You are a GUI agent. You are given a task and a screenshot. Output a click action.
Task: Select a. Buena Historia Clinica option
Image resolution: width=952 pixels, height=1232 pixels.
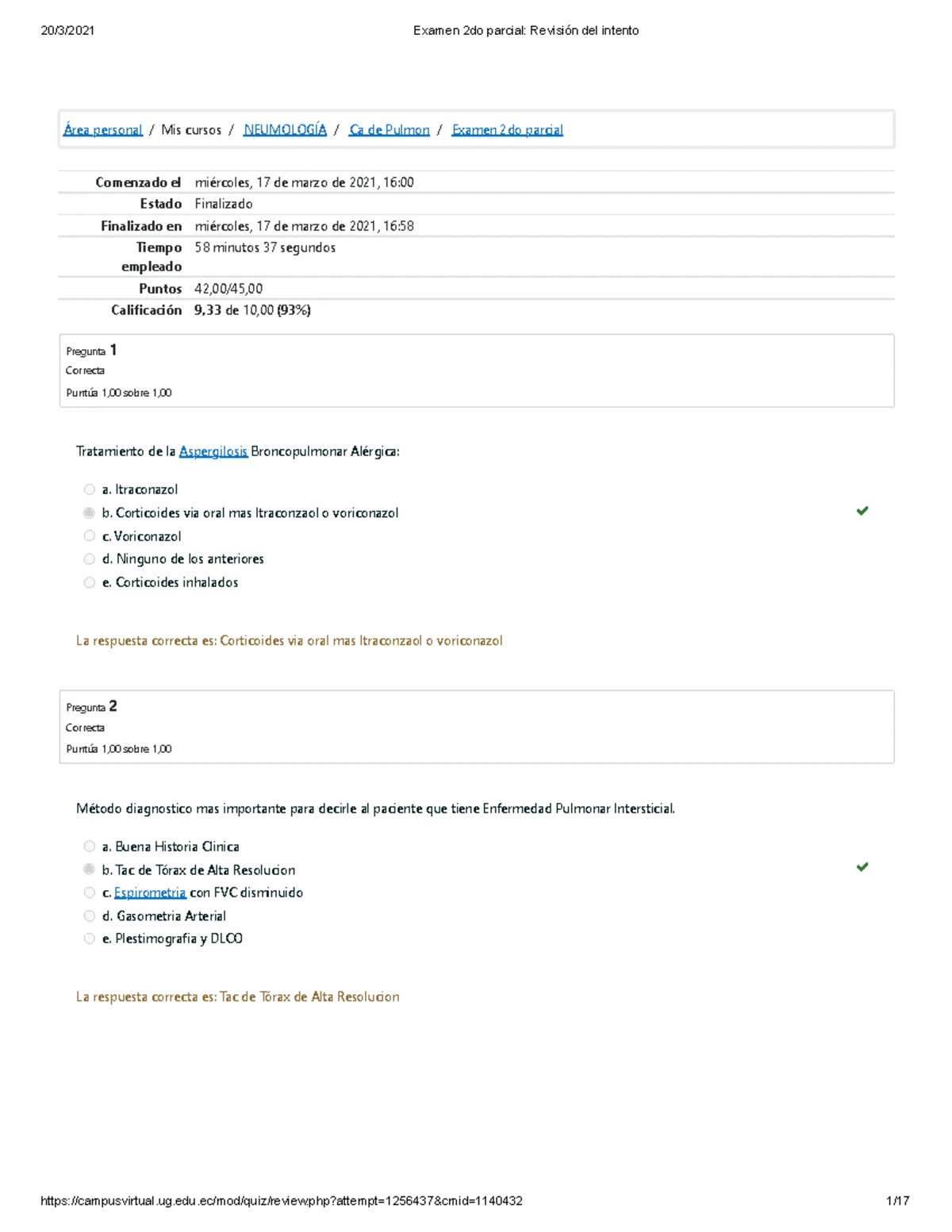(x=90, y=846)
